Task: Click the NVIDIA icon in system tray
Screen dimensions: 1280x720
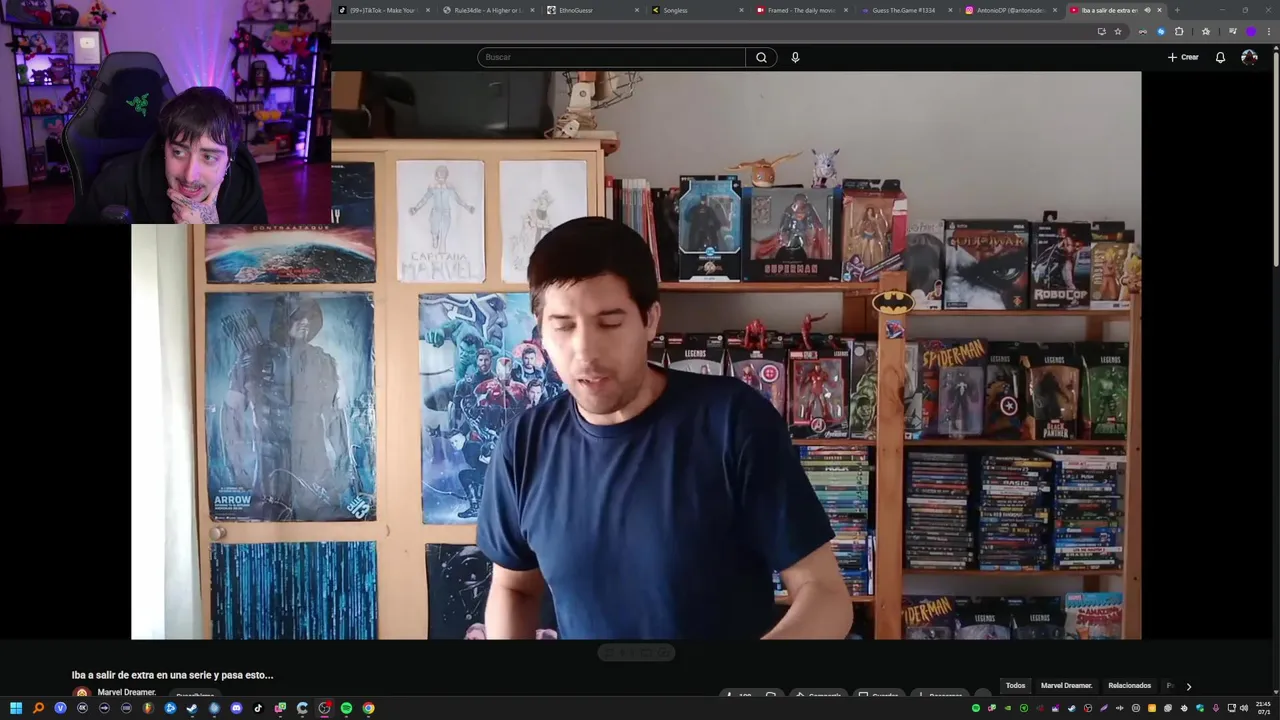Action: tap(1007, 708)
